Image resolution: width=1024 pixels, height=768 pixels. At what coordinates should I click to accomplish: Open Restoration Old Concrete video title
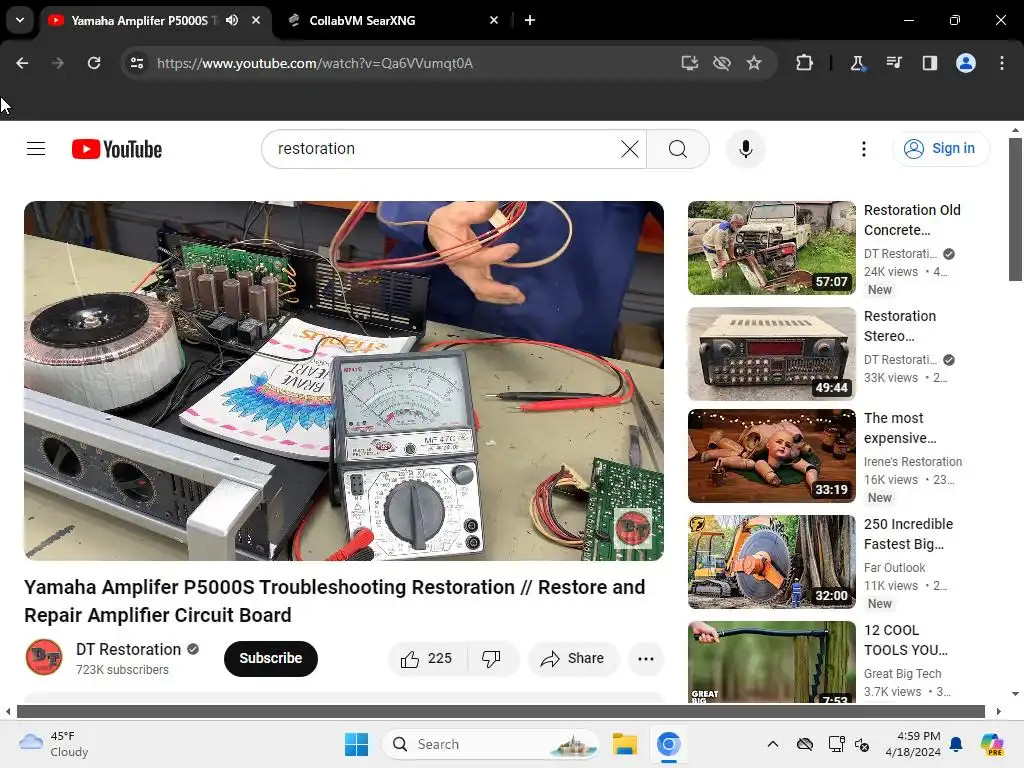(x=912, y=220)
